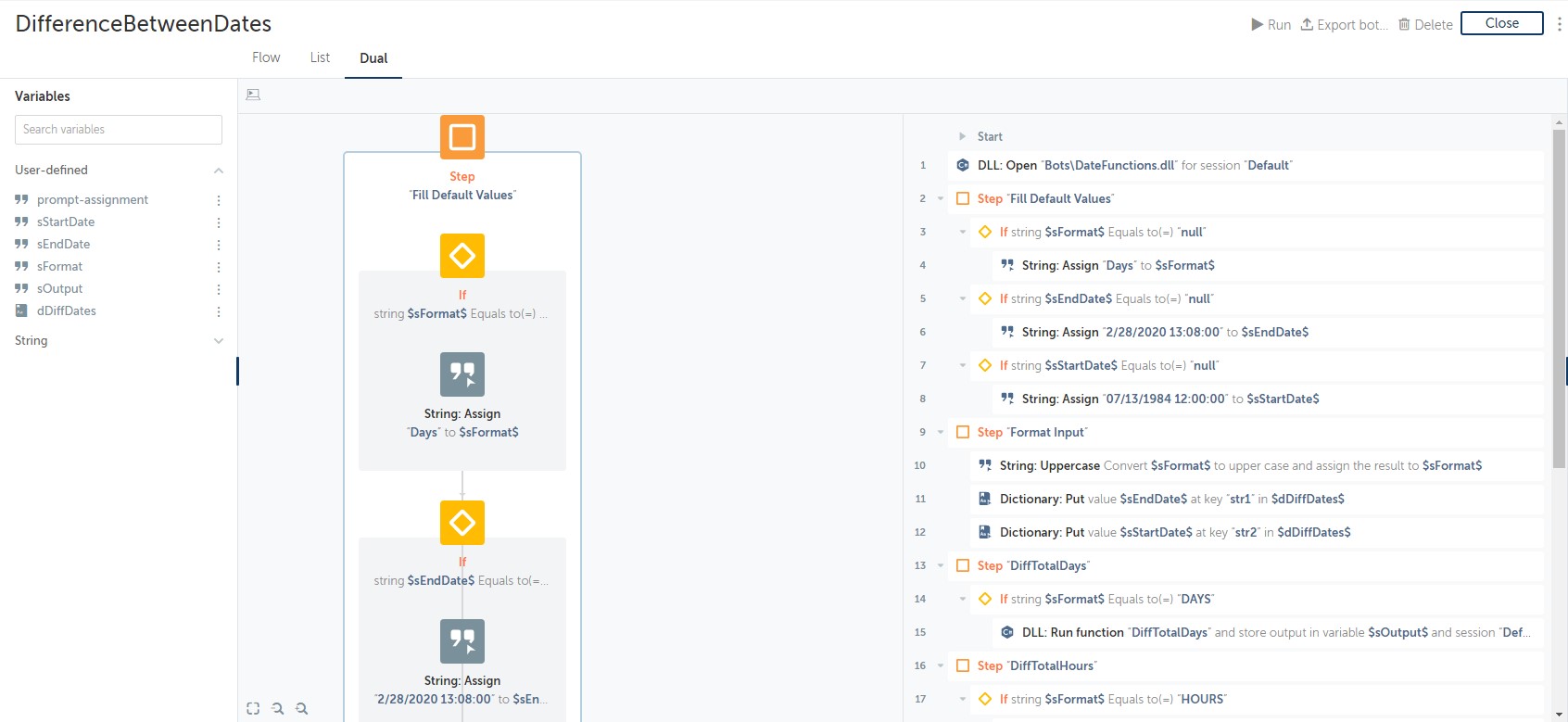Open options menu for sOutput variable
Screen dimensions: 1568x722
(x=219, y=289)
